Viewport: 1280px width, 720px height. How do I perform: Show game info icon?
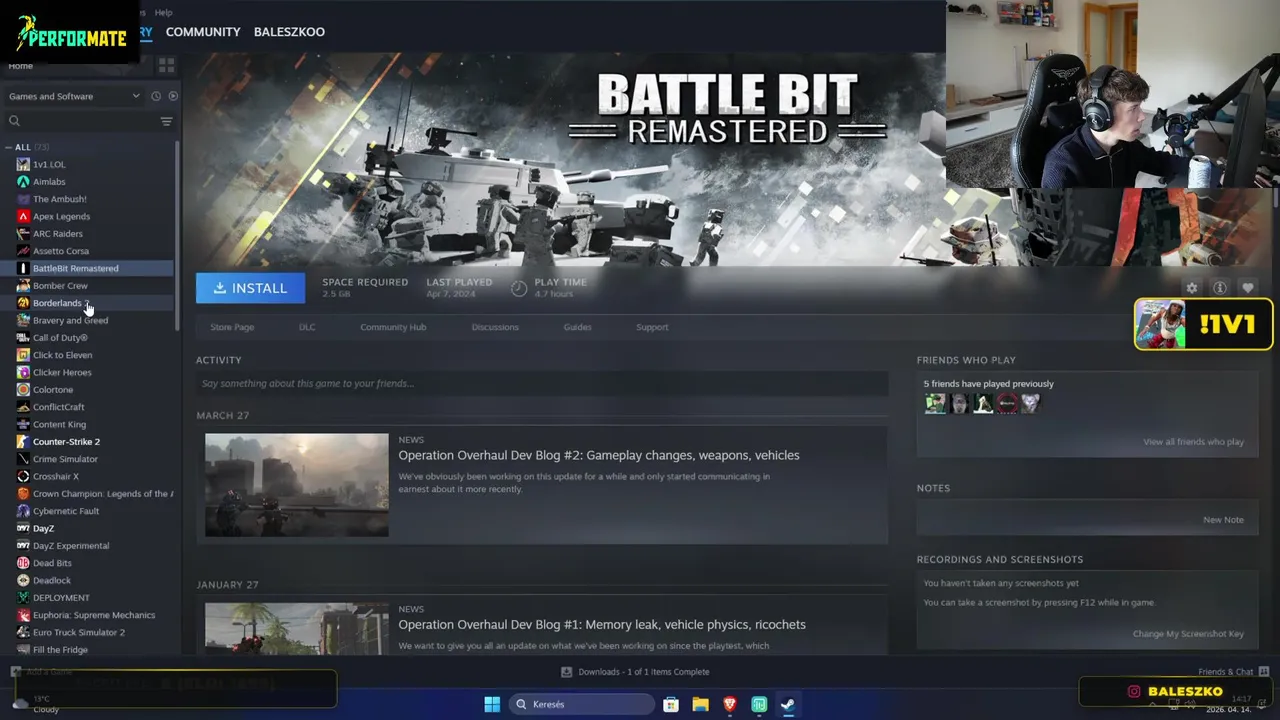1220,288
